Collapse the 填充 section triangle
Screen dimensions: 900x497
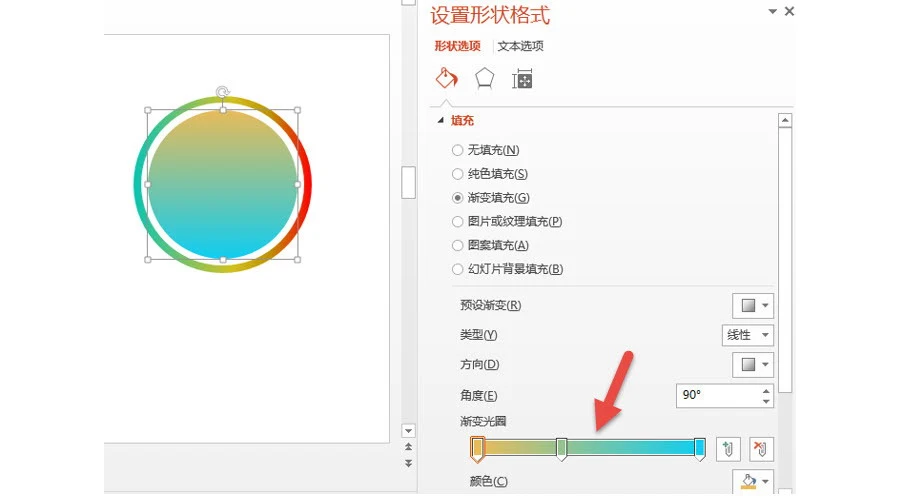tap(441, 121)
